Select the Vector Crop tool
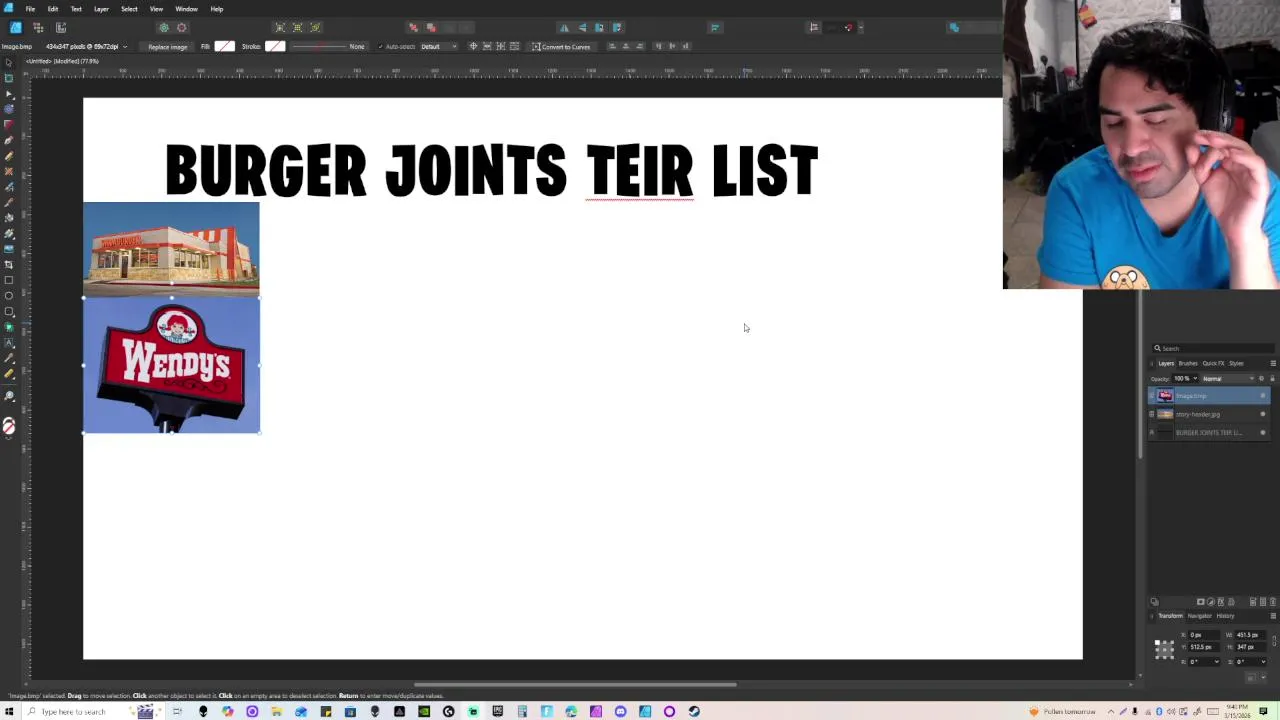Image resolution: width=1280 pixels, height=720 pixels. (x=9, y=264)
